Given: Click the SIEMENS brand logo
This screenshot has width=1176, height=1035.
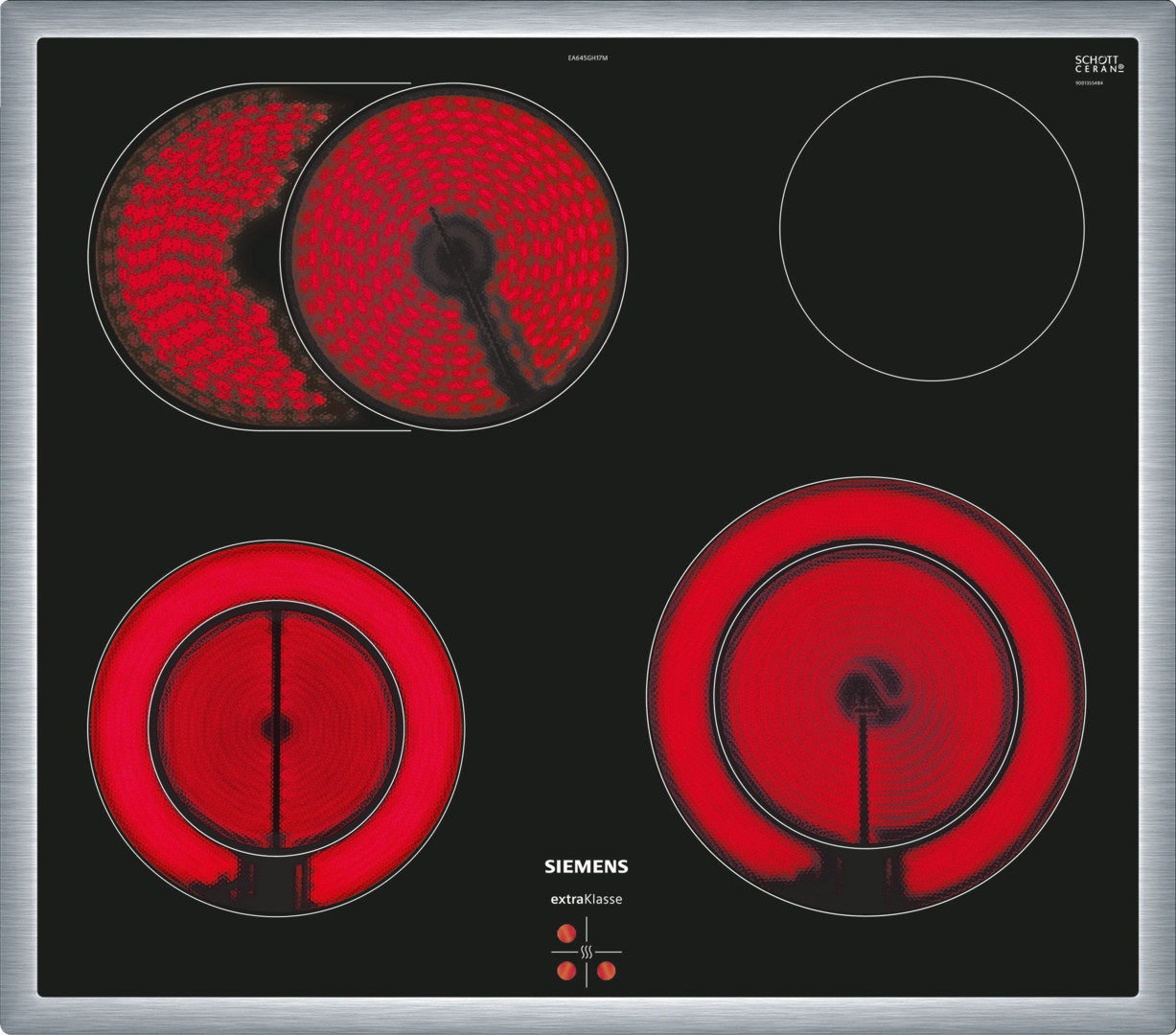Looking at the screenshot, I should [587, 866].
